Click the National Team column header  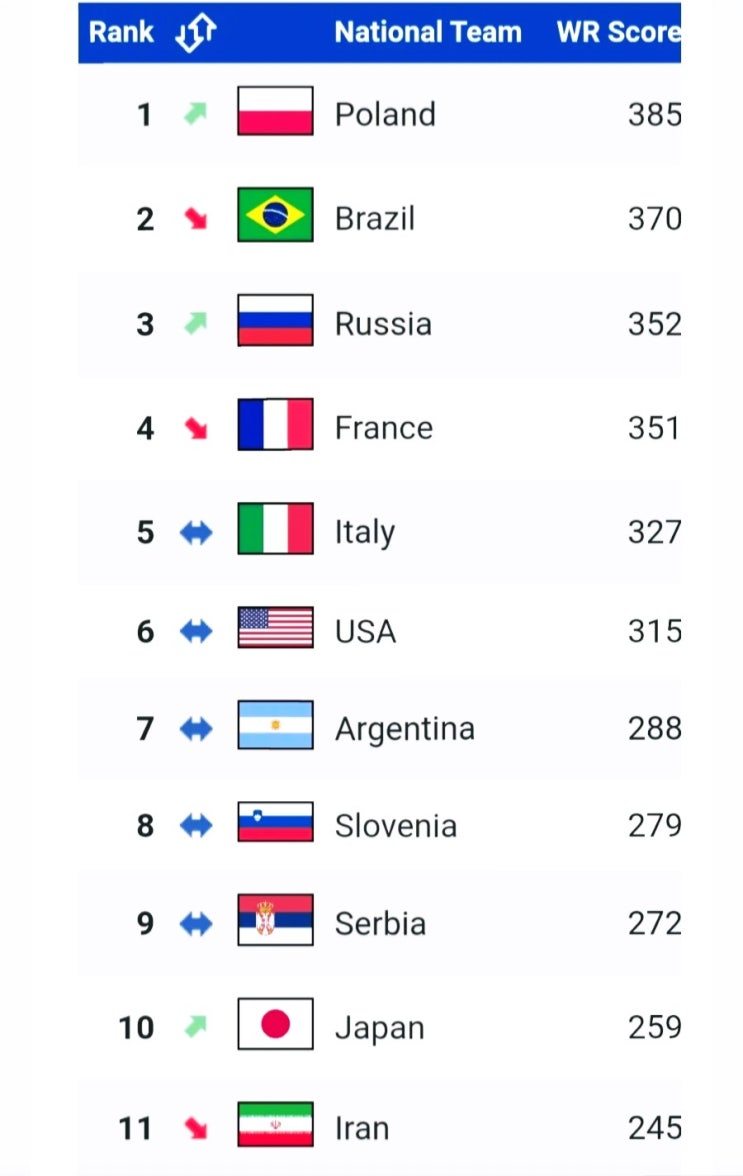(427, 32)
